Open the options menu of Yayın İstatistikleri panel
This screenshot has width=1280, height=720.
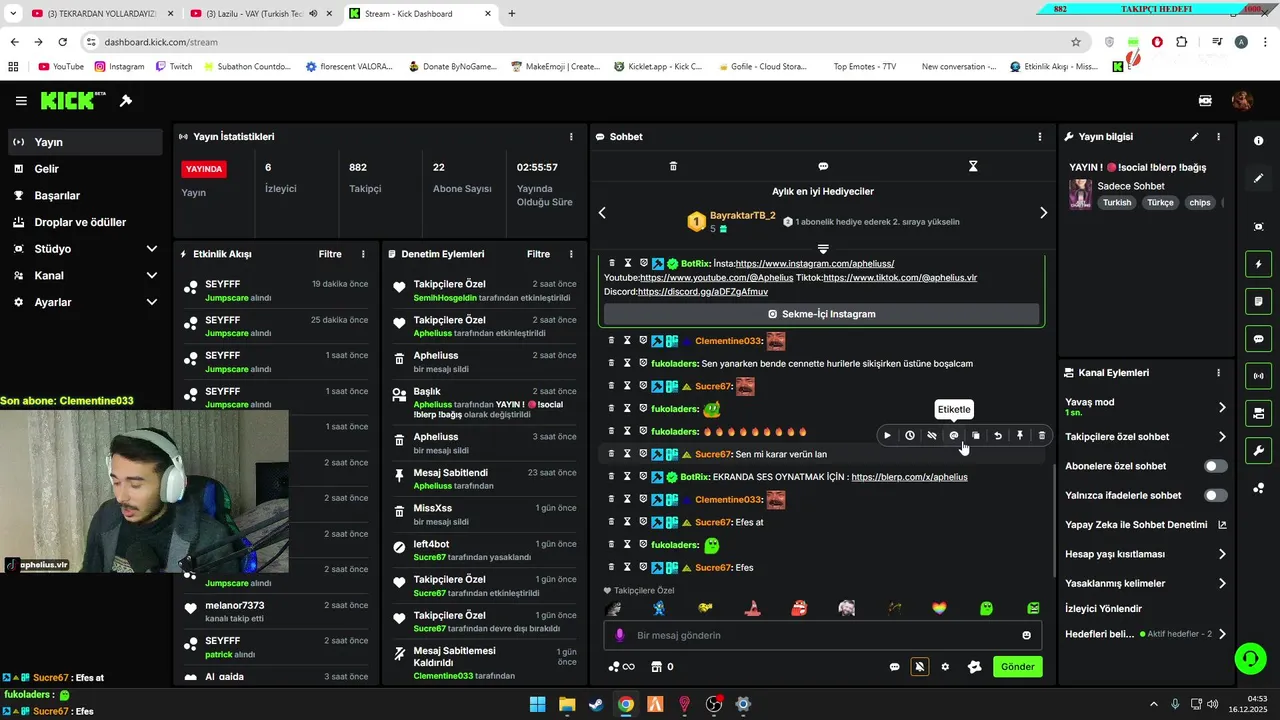point(571,137)
